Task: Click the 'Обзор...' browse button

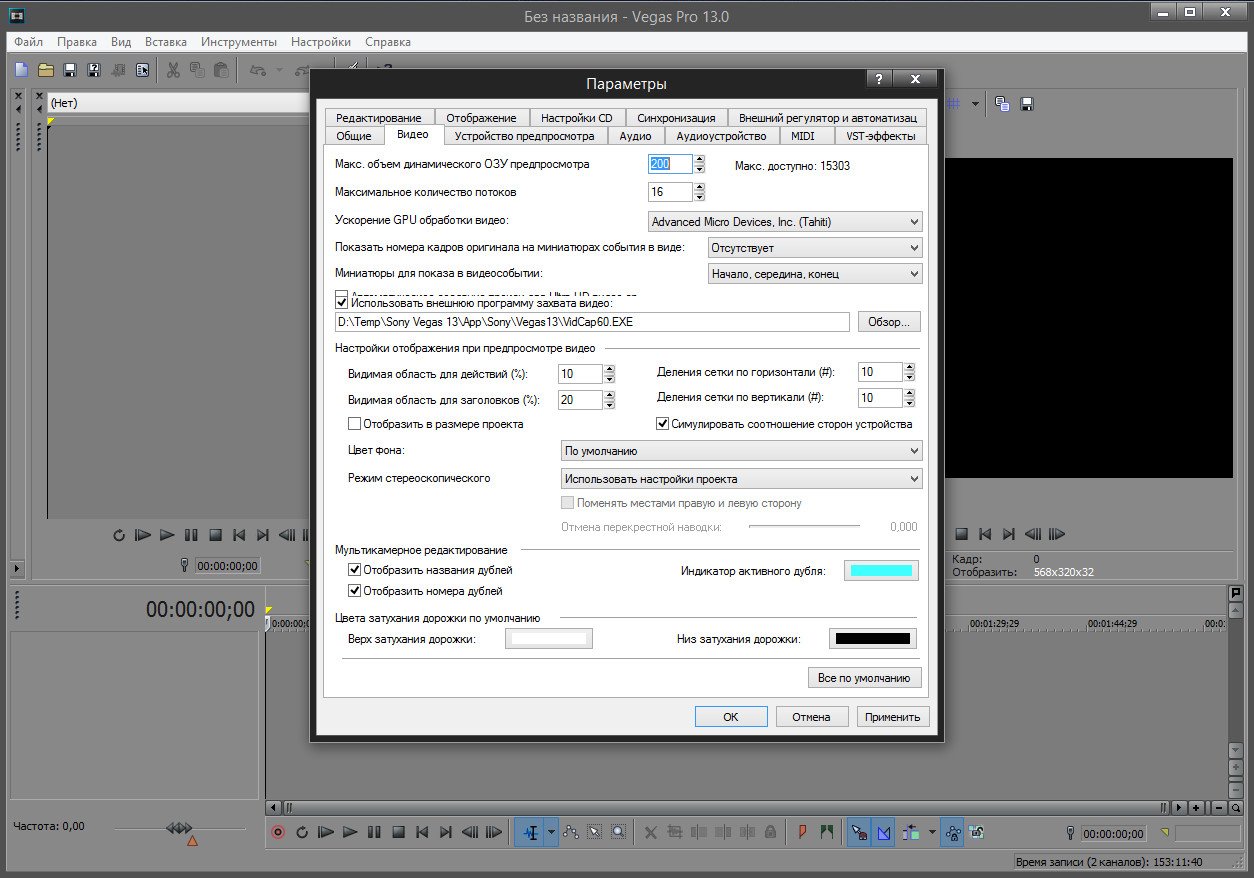Action: pos(889,322)
